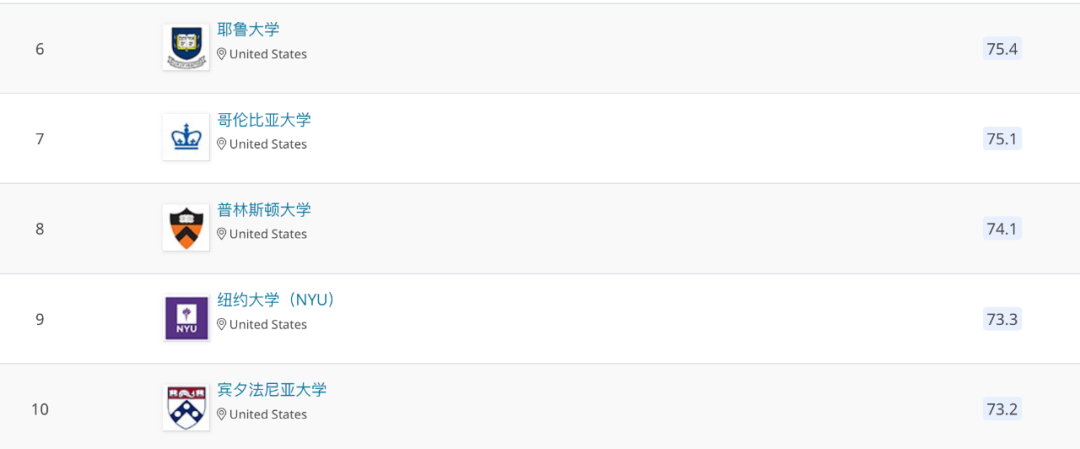Click the University of Pennsylvania shield logo

(186, 407)
